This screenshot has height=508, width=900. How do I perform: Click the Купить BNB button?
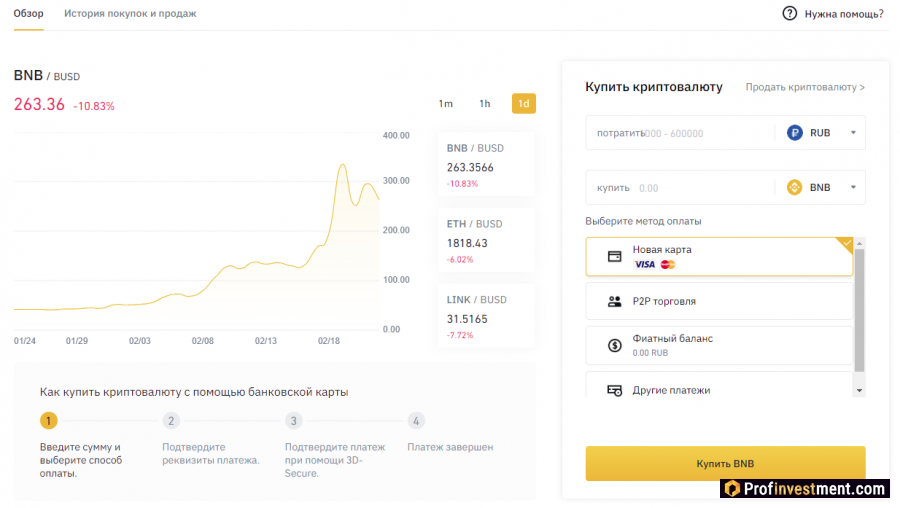pos(725,463)
